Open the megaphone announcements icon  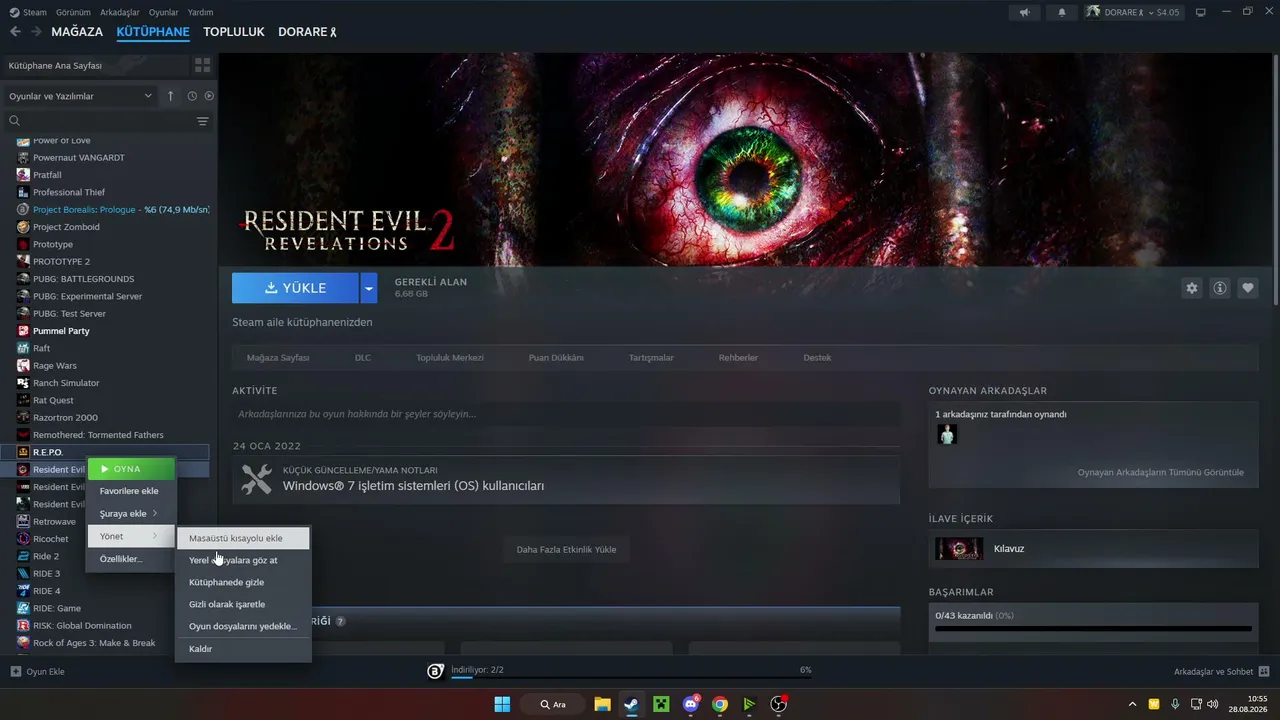(x=1024, y=12)
